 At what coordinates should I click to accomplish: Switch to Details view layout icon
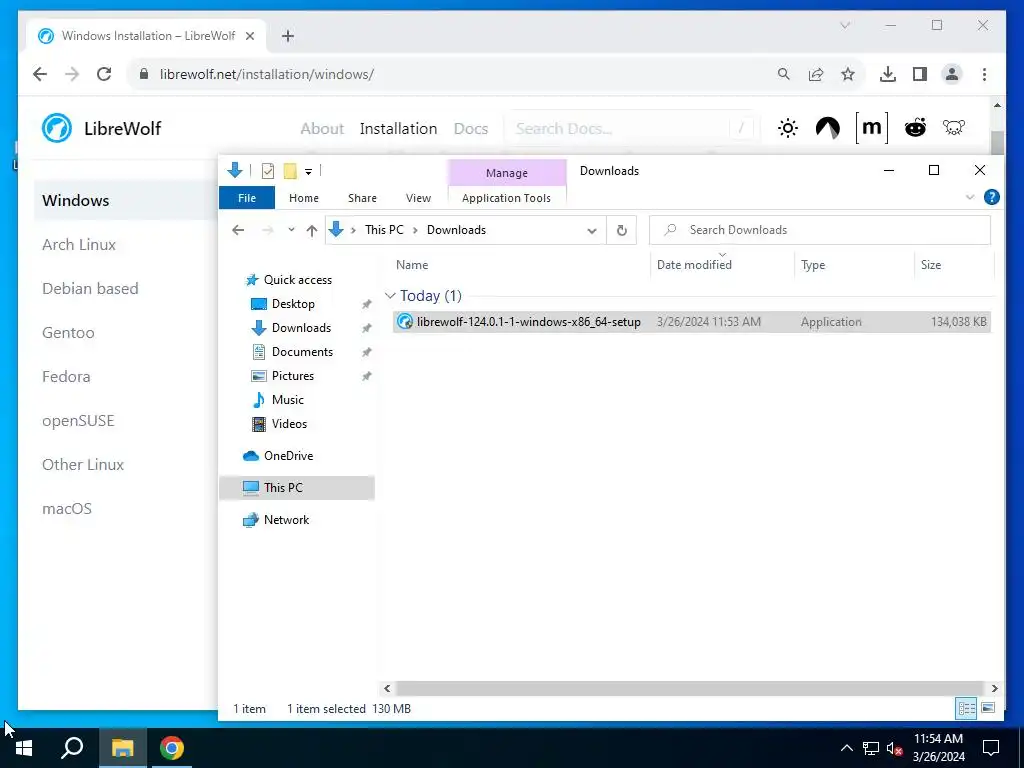967,708
